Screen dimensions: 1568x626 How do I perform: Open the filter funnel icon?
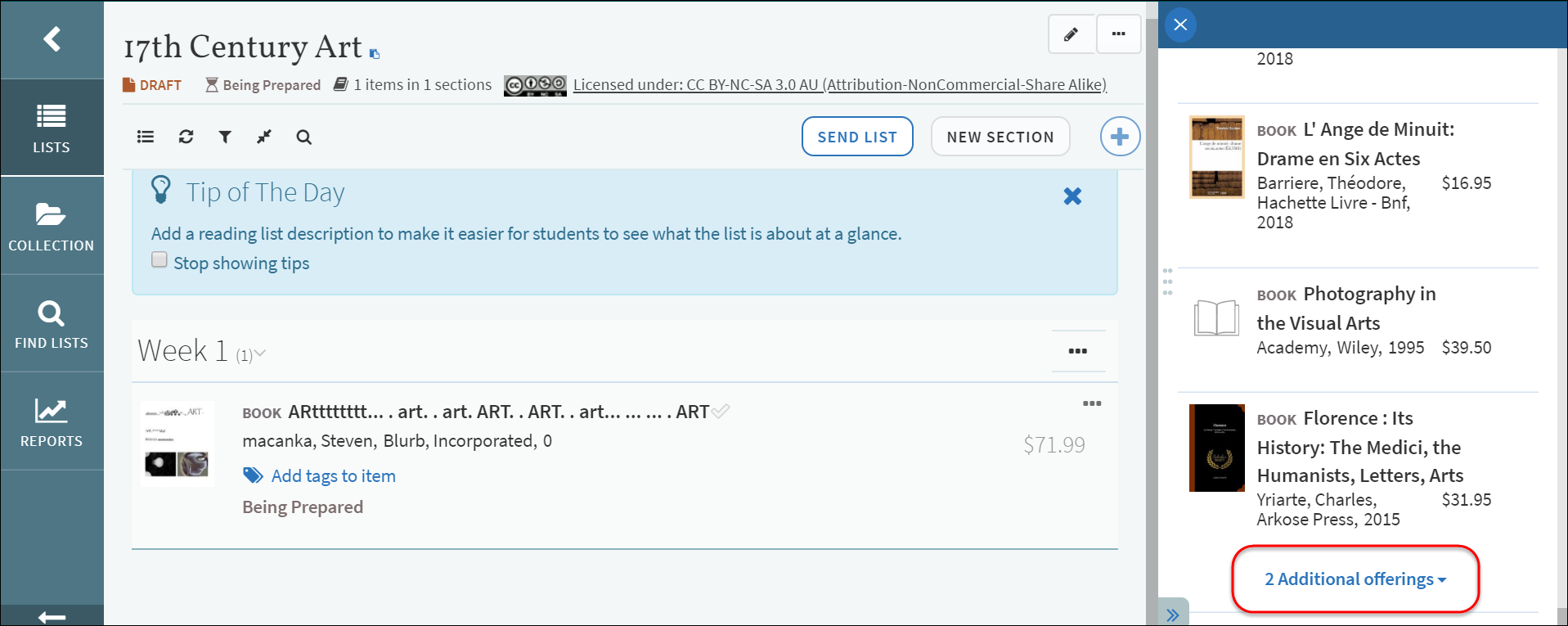click(225, 137)
